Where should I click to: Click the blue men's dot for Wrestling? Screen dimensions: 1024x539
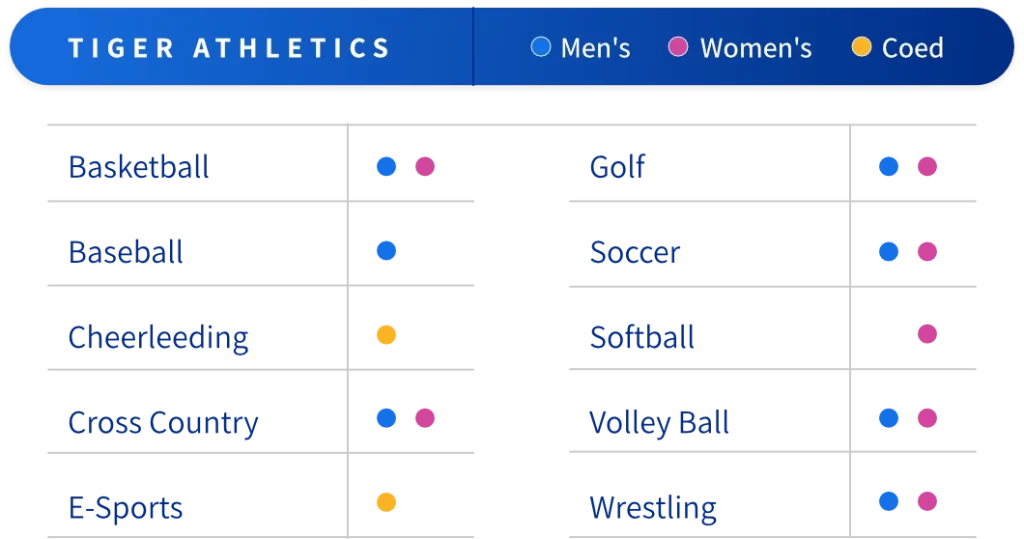(888, 501)
